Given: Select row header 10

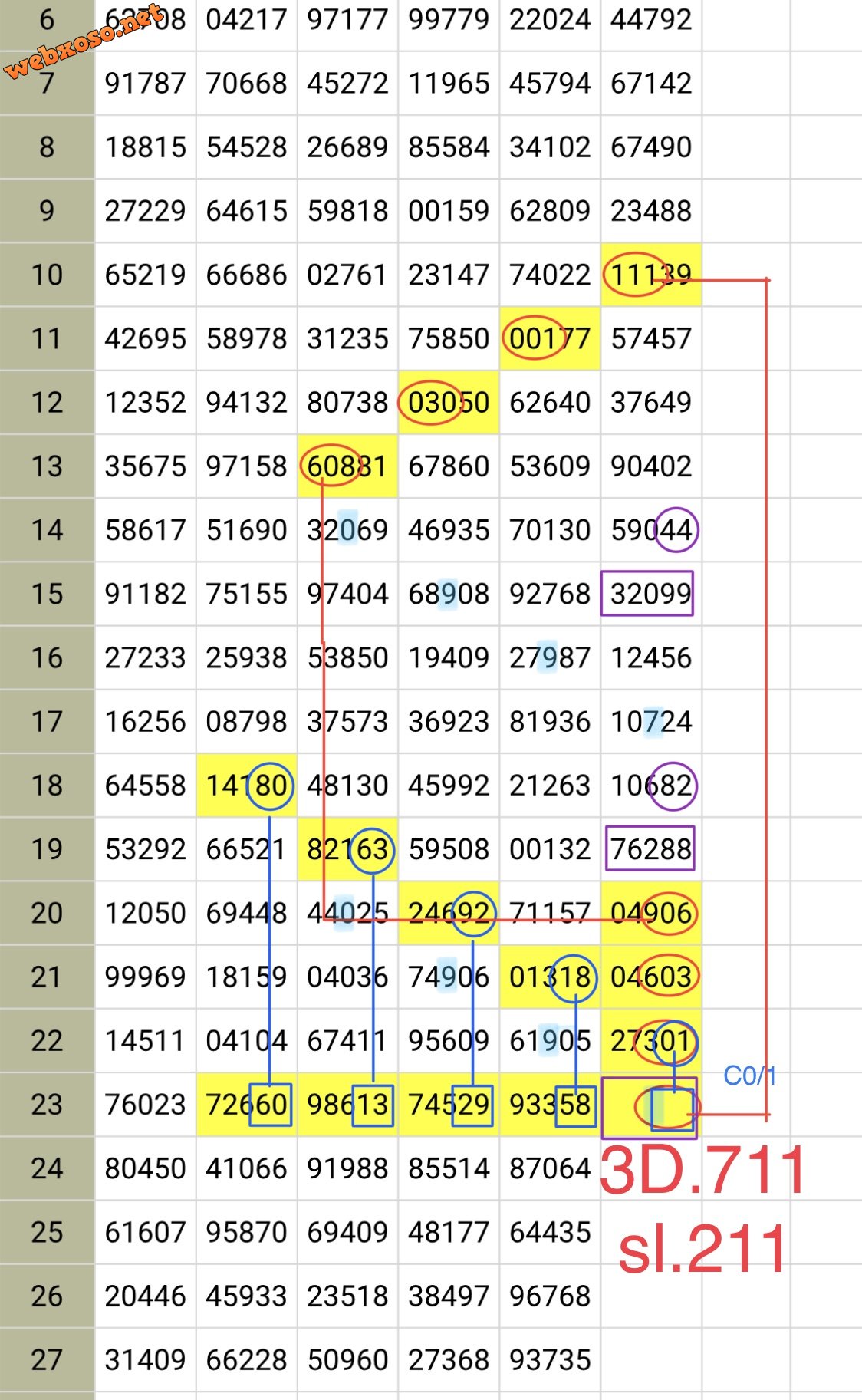Looking at the screenshot, I should pyautogui.click(x=47, y=275).
